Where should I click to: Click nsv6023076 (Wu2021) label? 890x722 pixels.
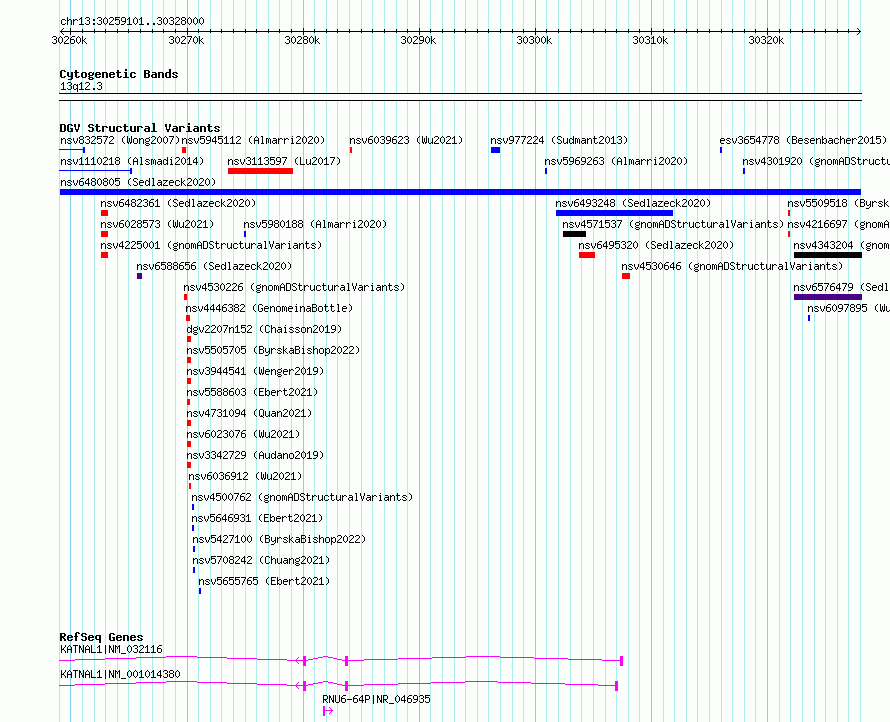[x=244, y=434]
